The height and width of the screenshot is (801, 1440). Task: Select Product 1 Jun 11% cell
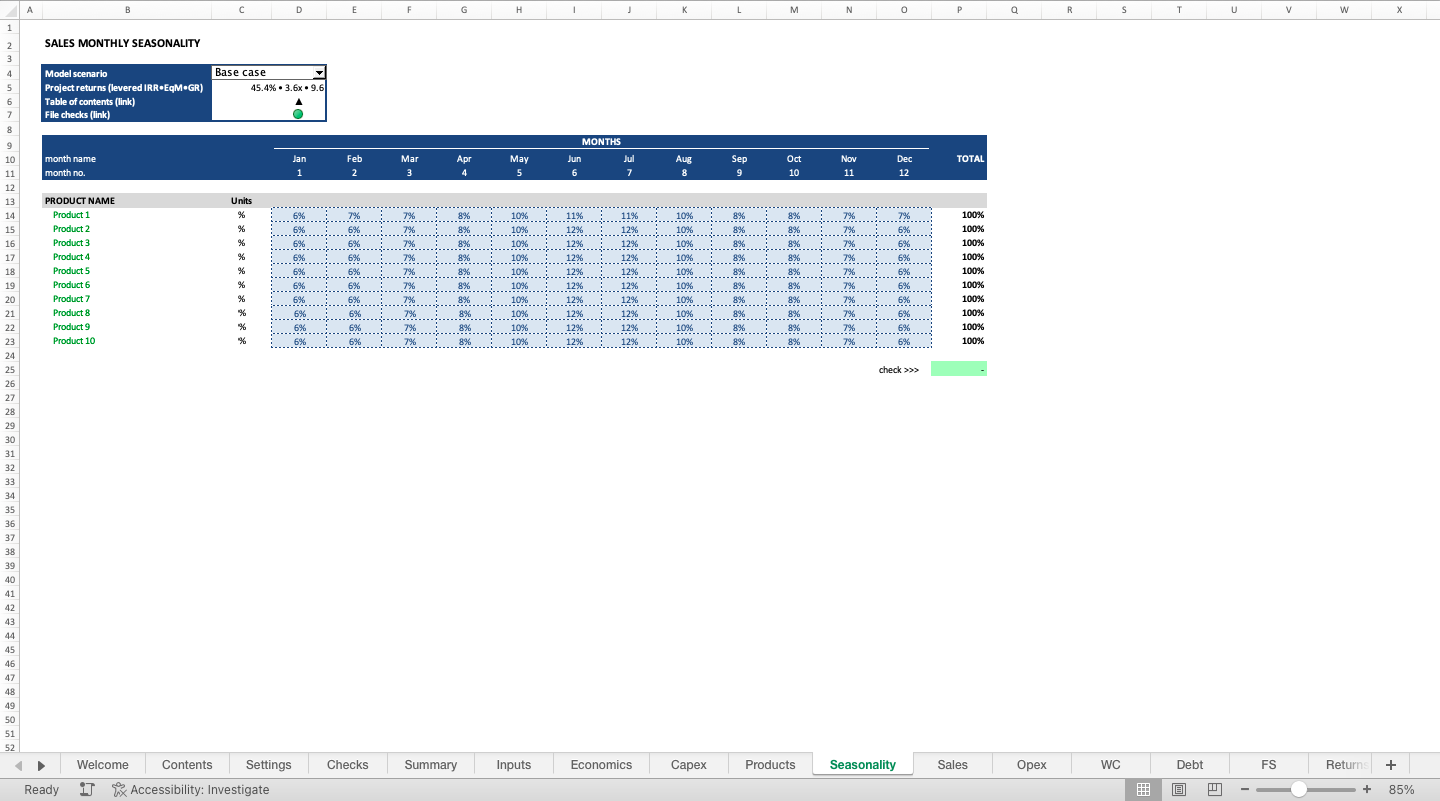tap(574, 215)
